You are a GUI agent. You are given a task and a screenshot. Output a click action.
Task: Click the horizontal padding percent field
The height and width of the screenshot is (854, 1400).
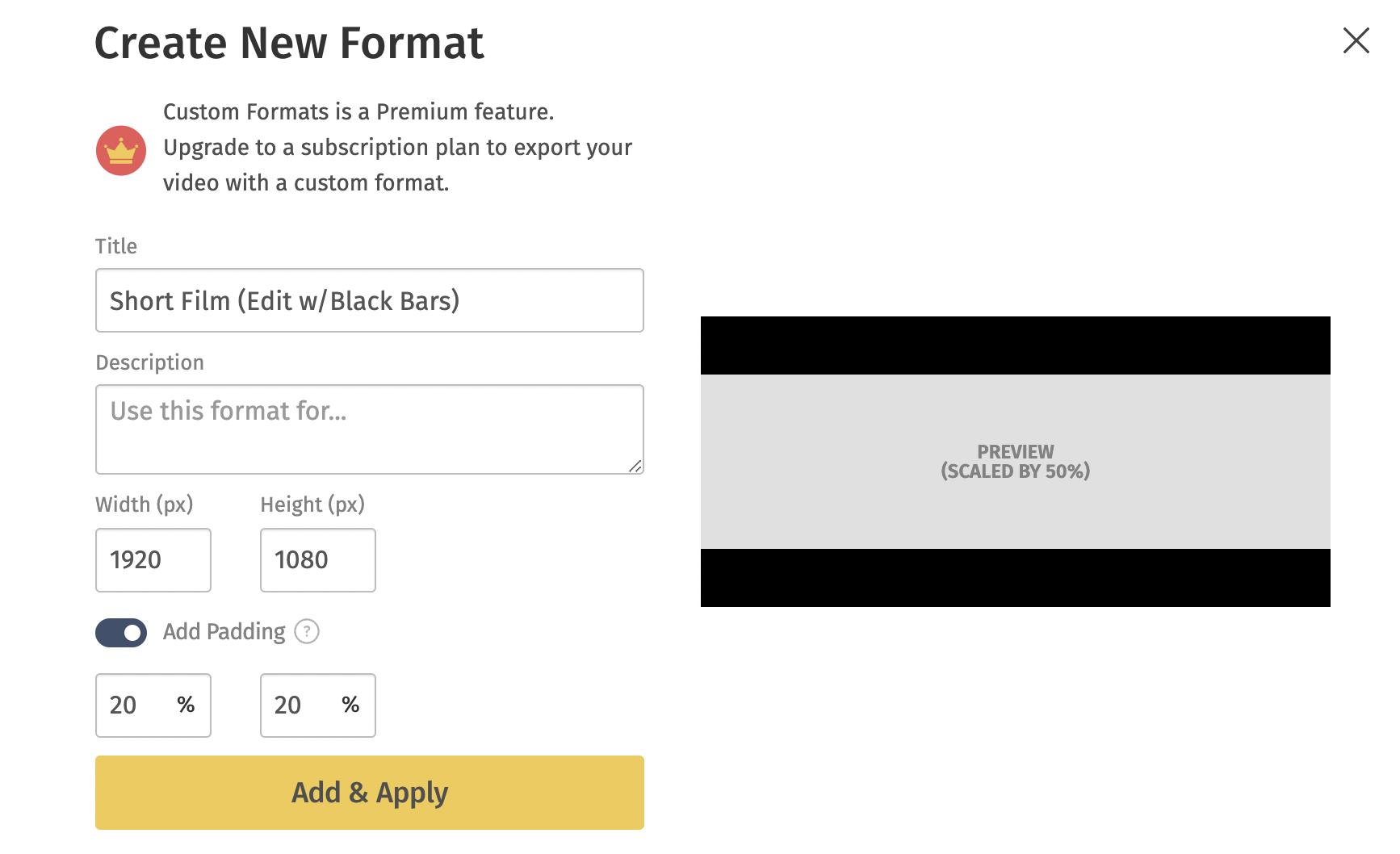click(x=153, y=705)
